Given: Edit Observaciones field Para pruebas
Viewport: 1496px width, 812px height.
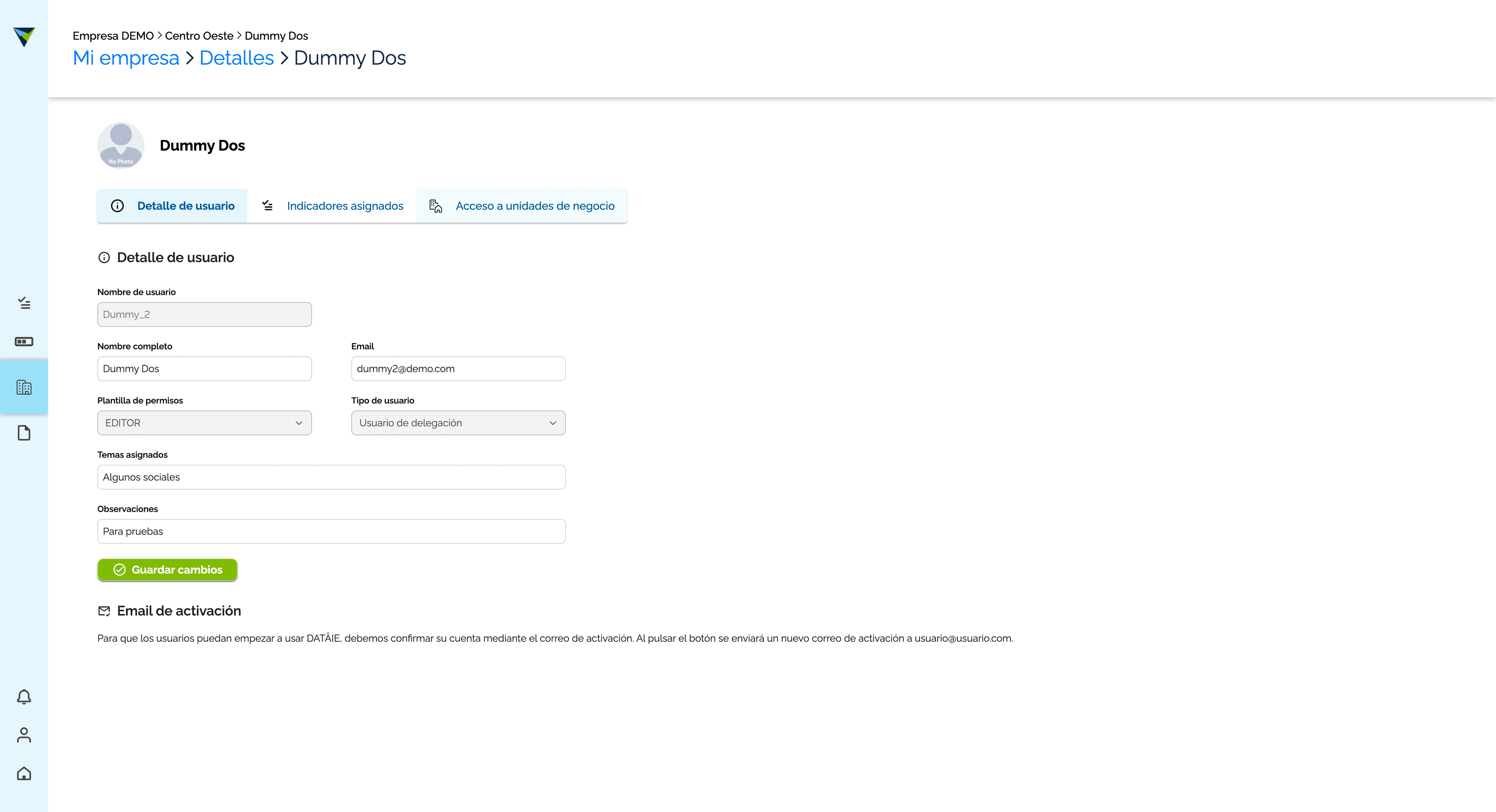Looking at the screenshot, I should coord(332,532).
